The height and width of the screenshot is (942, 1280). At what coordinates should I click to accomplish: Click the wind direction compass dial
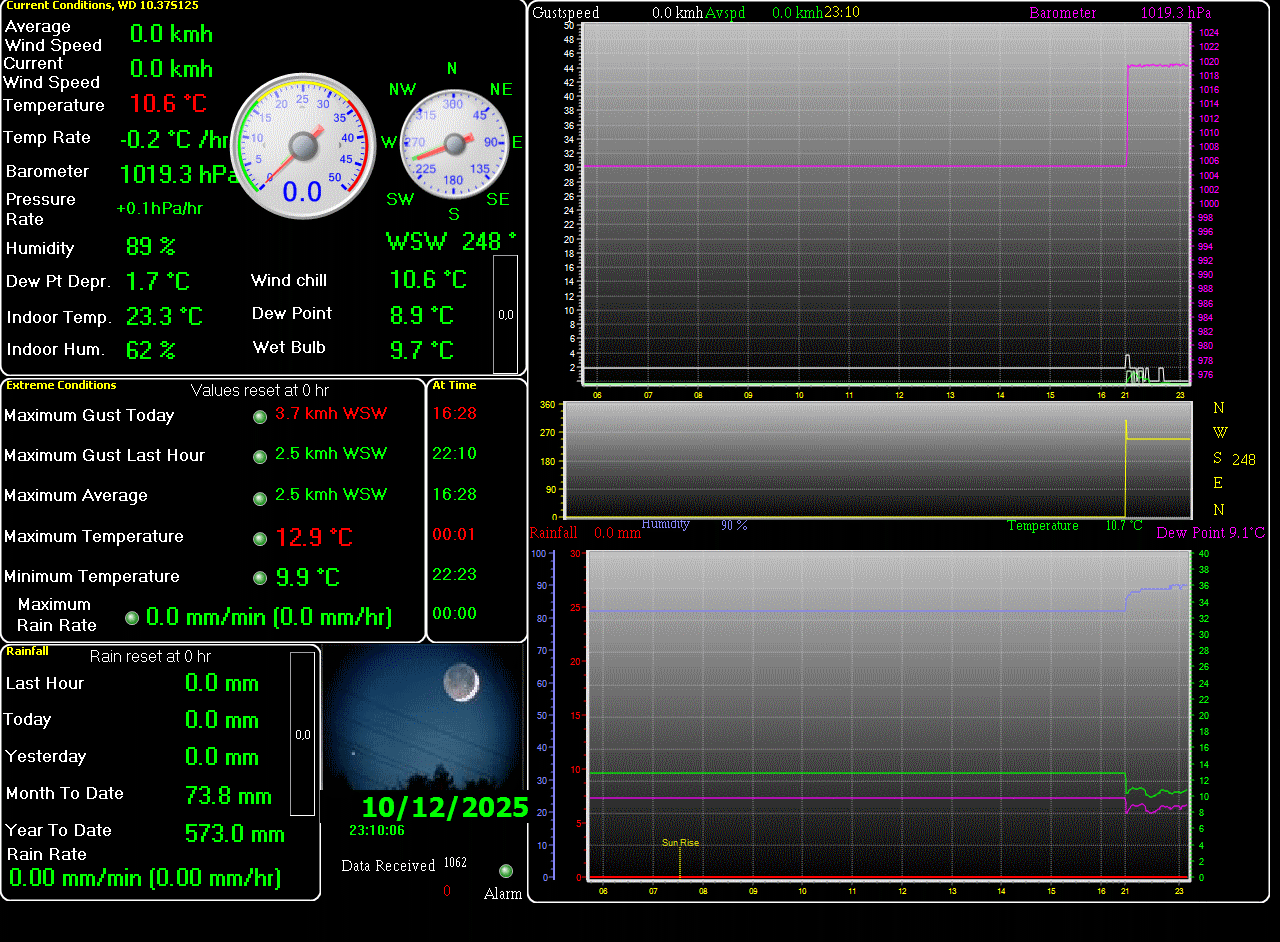(454, 144)
